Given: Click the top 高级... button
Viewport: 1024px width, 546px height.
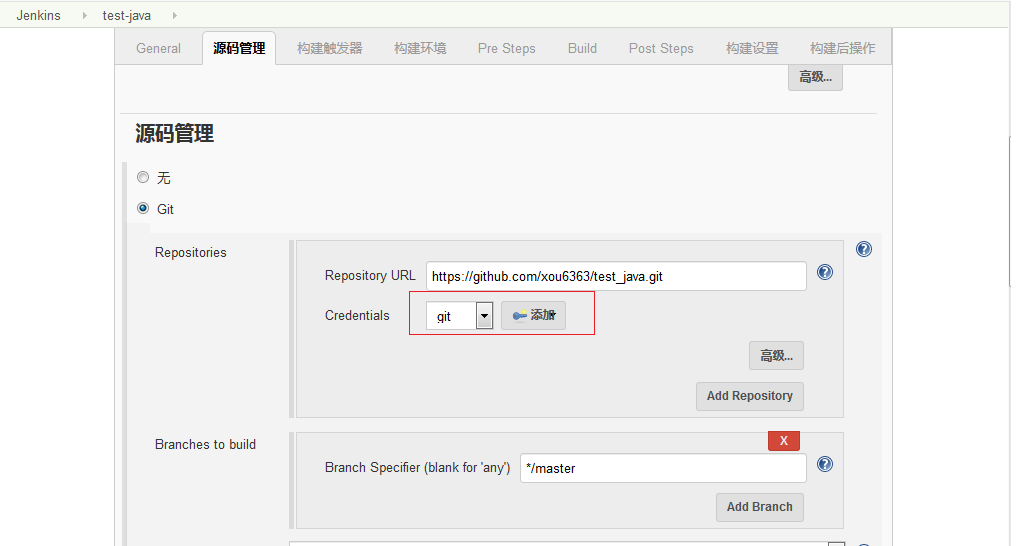Looking at the screenshot, I should [x=815, y=77].
